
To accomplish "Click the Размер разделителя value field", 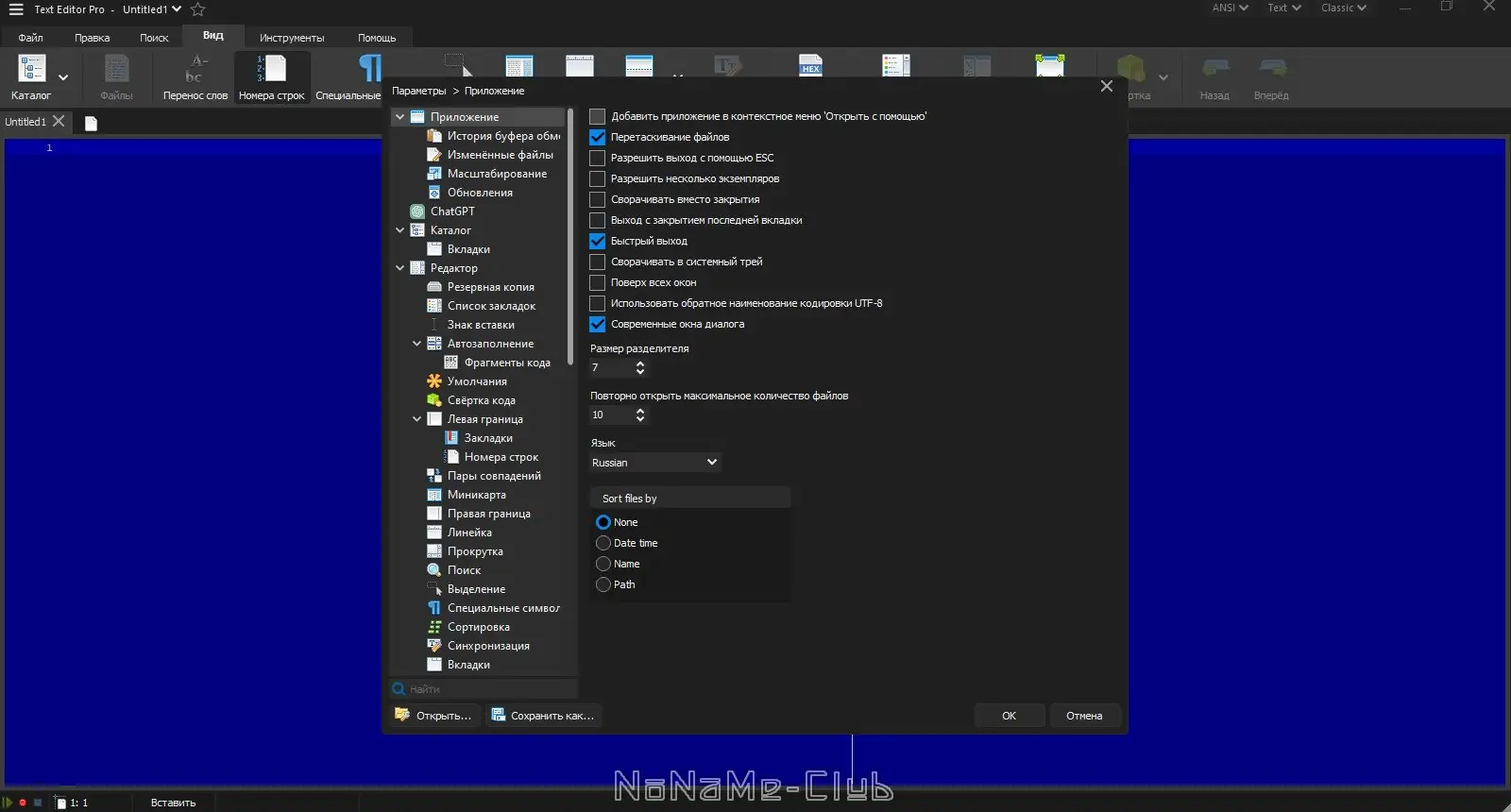I will pyautogui.click(x=611, y=367).
